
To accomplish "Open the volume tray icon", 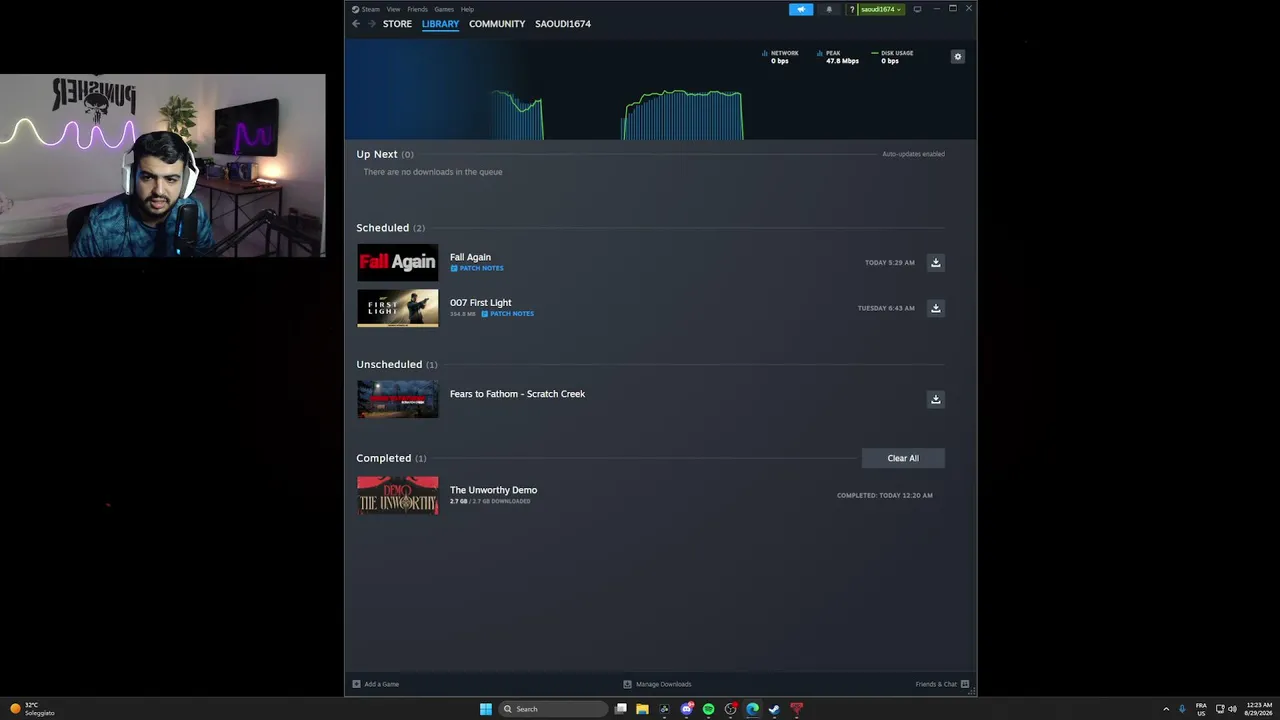I will (x=1232, y=709).
